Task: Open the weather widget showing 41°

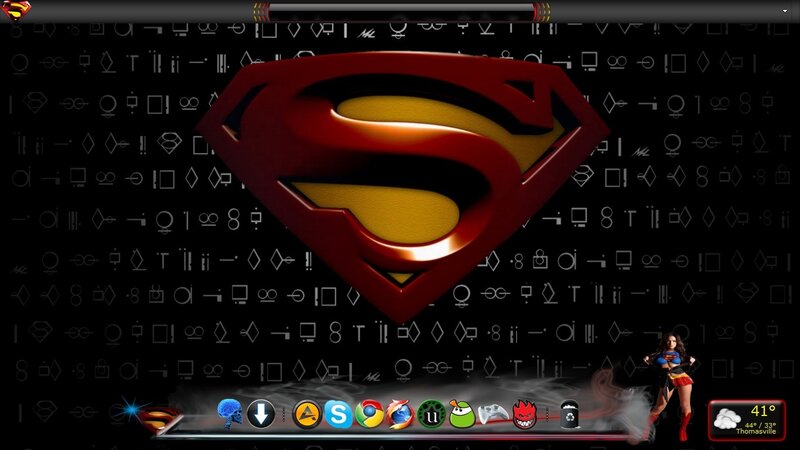Action: pos(746,420)
